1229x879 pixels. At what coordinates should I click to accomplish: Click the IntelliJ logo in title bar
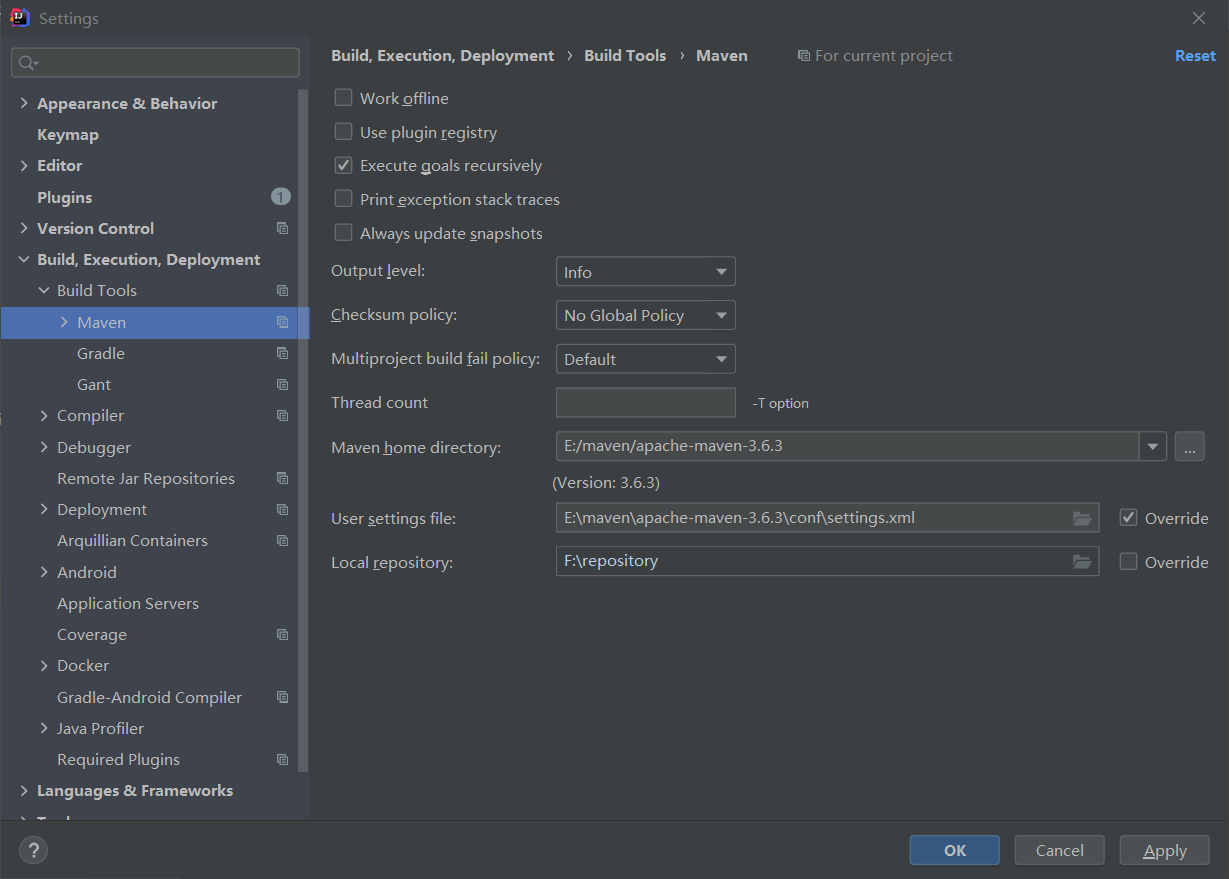[19, 17]
